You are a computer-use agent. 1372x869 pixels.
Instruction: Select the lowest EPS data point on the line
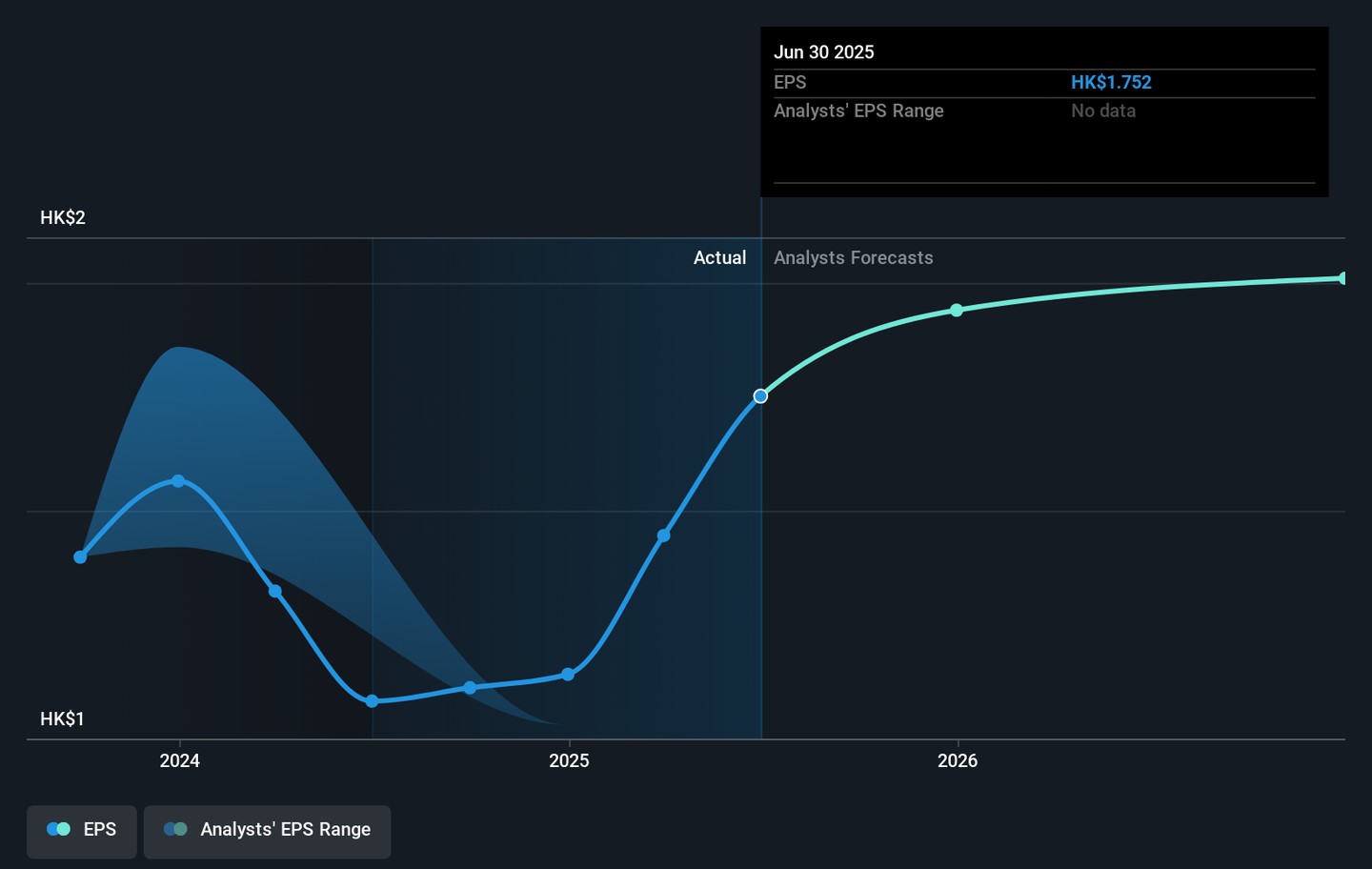[x=372, y=701]
